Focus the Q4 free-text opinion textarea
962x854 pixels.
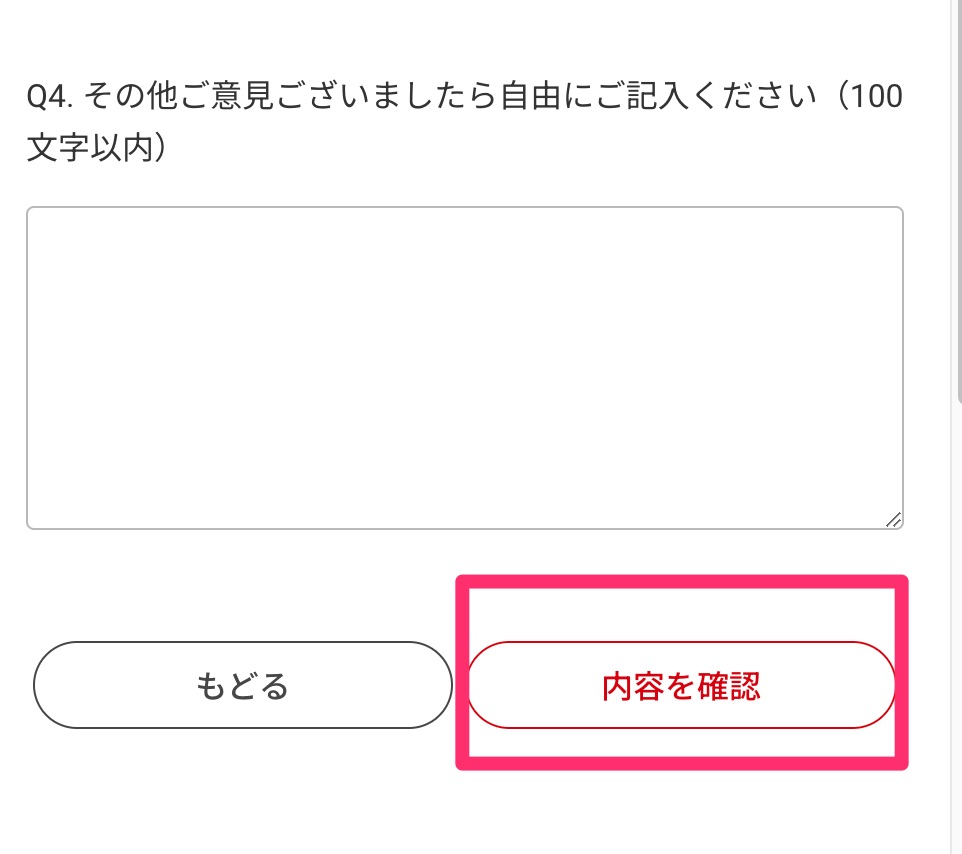pos(464,367)
